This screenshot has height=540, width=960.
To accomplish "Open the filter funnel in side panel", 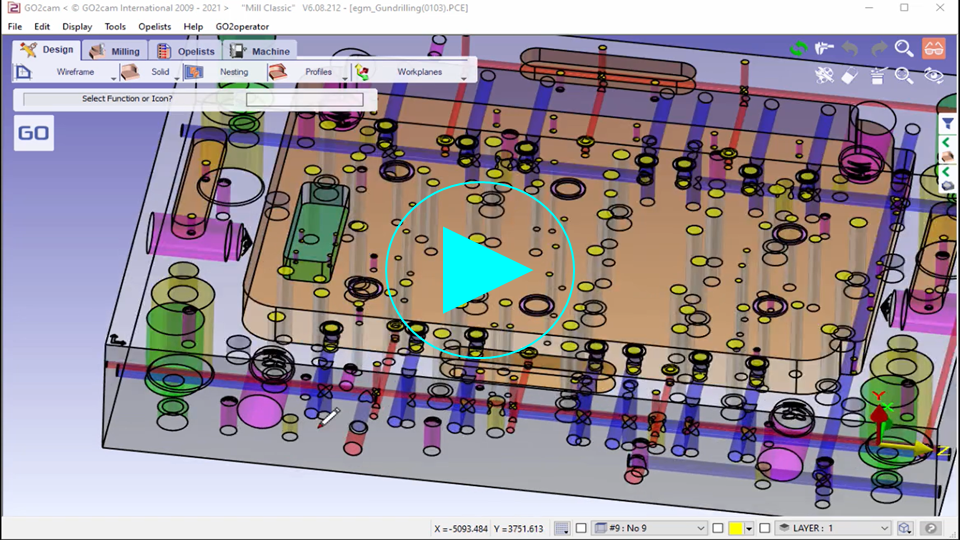I will (x=948, y=124).
